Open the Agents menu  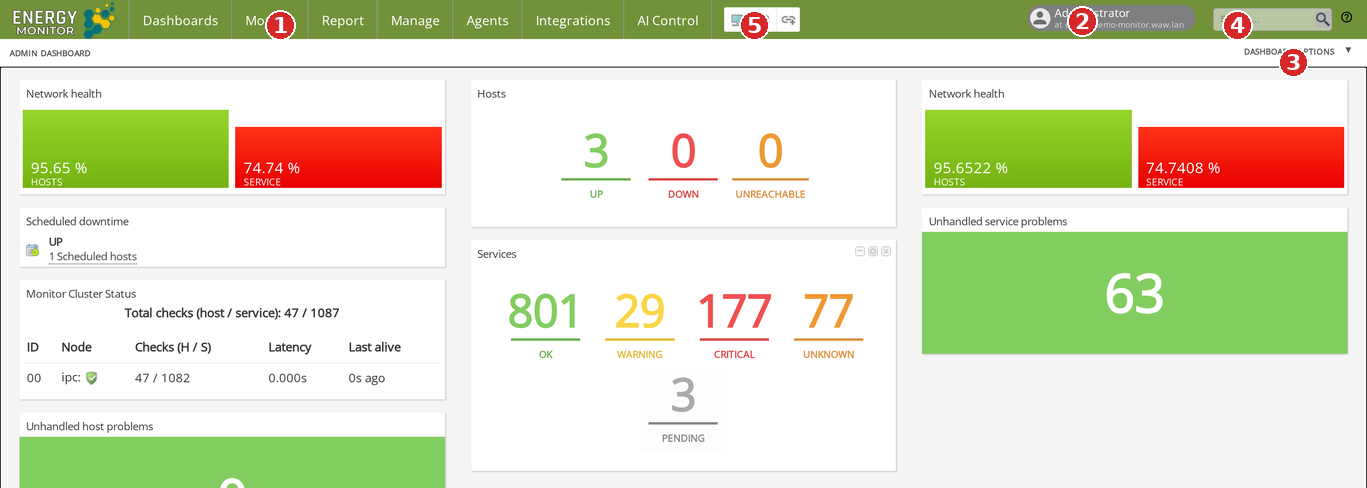pyautogui.click(x=487, y=20)
